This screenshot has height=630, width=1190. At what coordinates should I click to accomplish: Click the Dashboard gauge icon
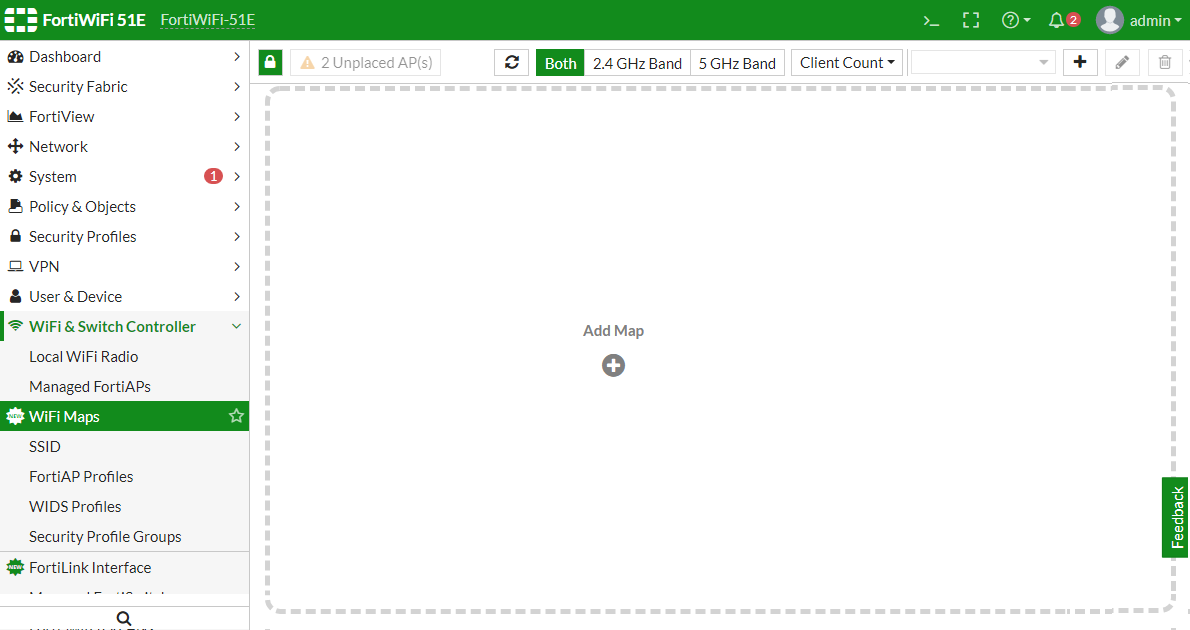15,57
